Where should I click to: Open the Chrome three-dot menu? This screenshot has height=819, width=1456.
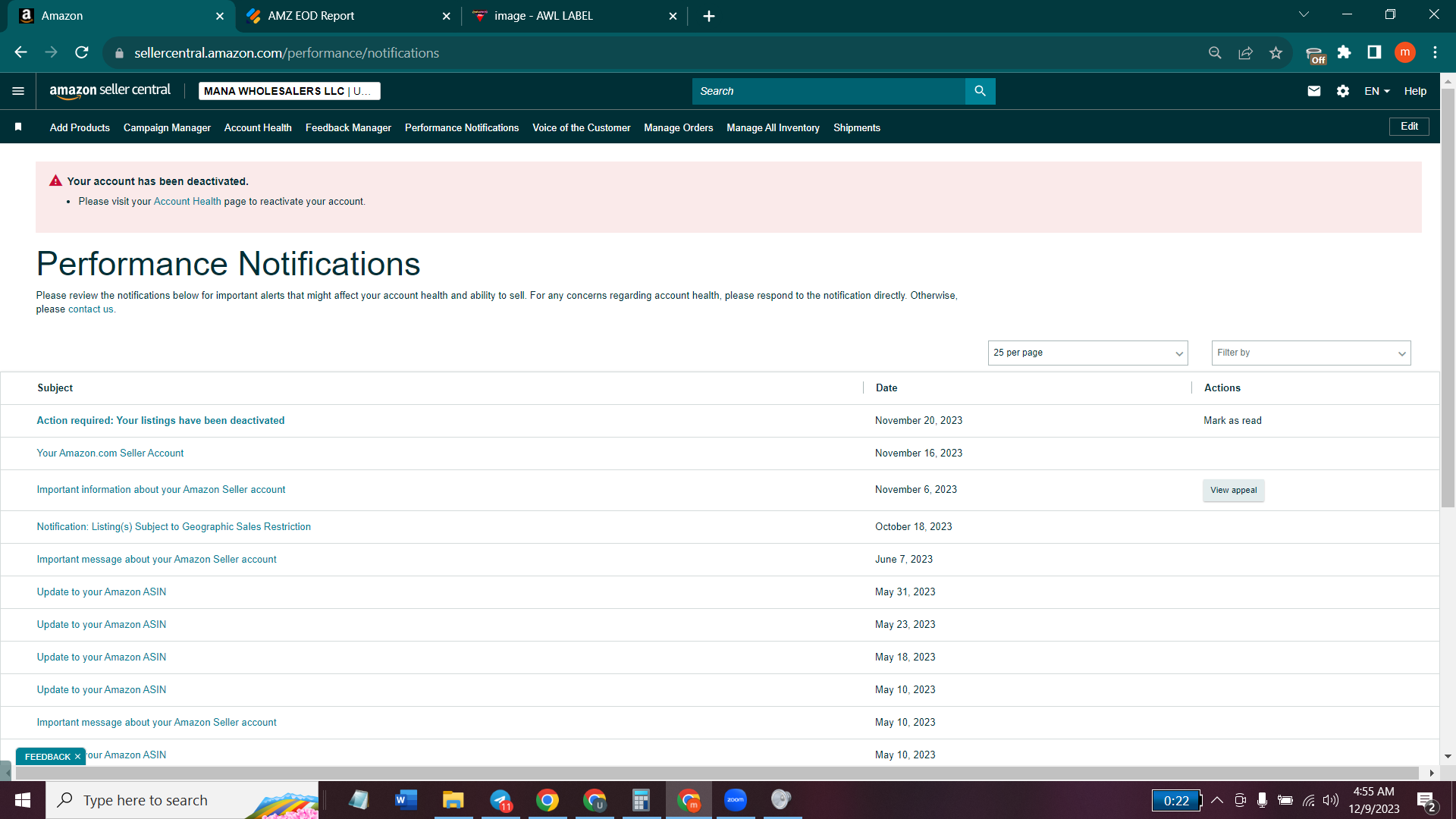tap(1435, 52)
